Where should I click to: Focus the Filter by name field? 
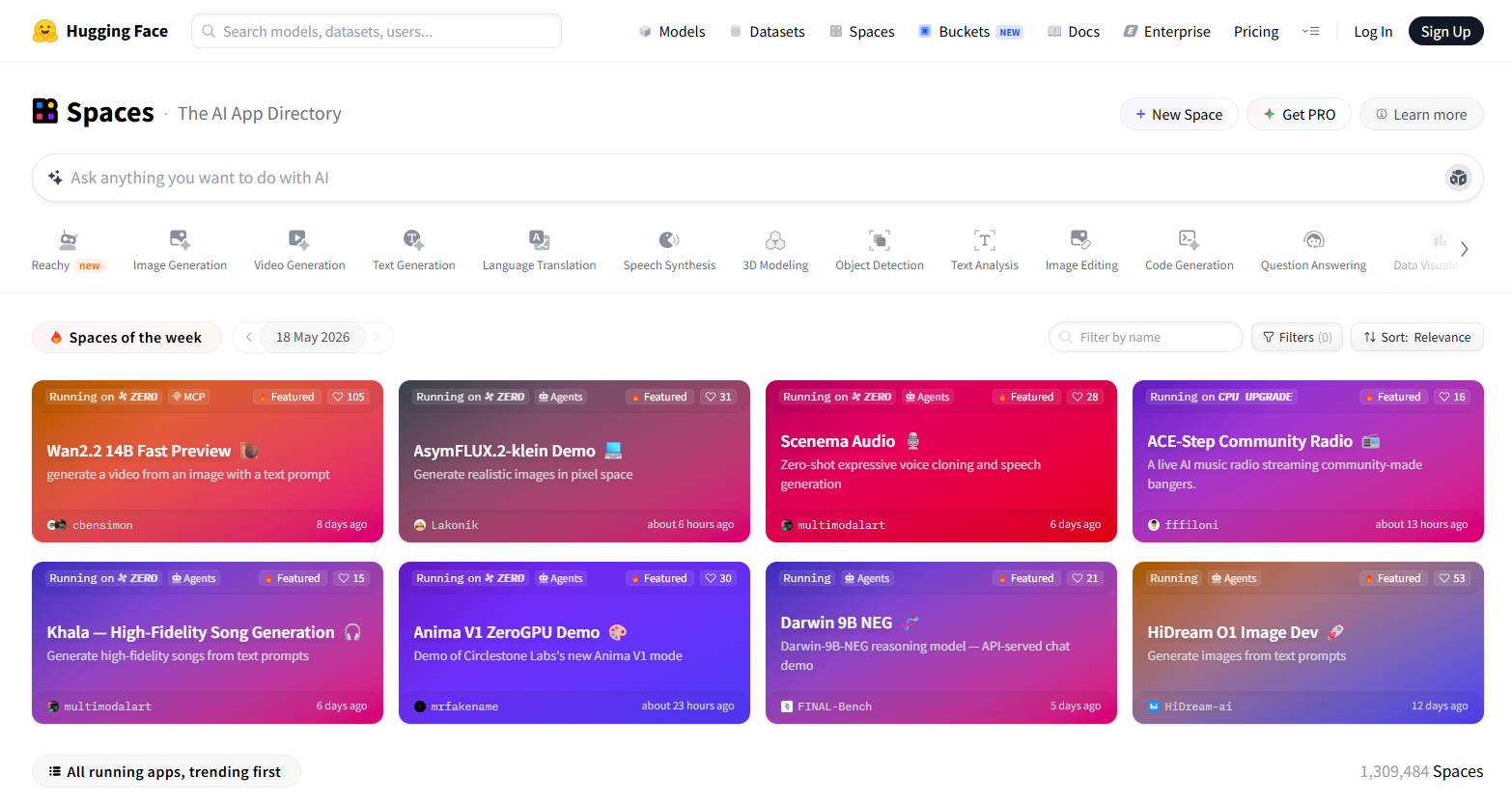1146,337
